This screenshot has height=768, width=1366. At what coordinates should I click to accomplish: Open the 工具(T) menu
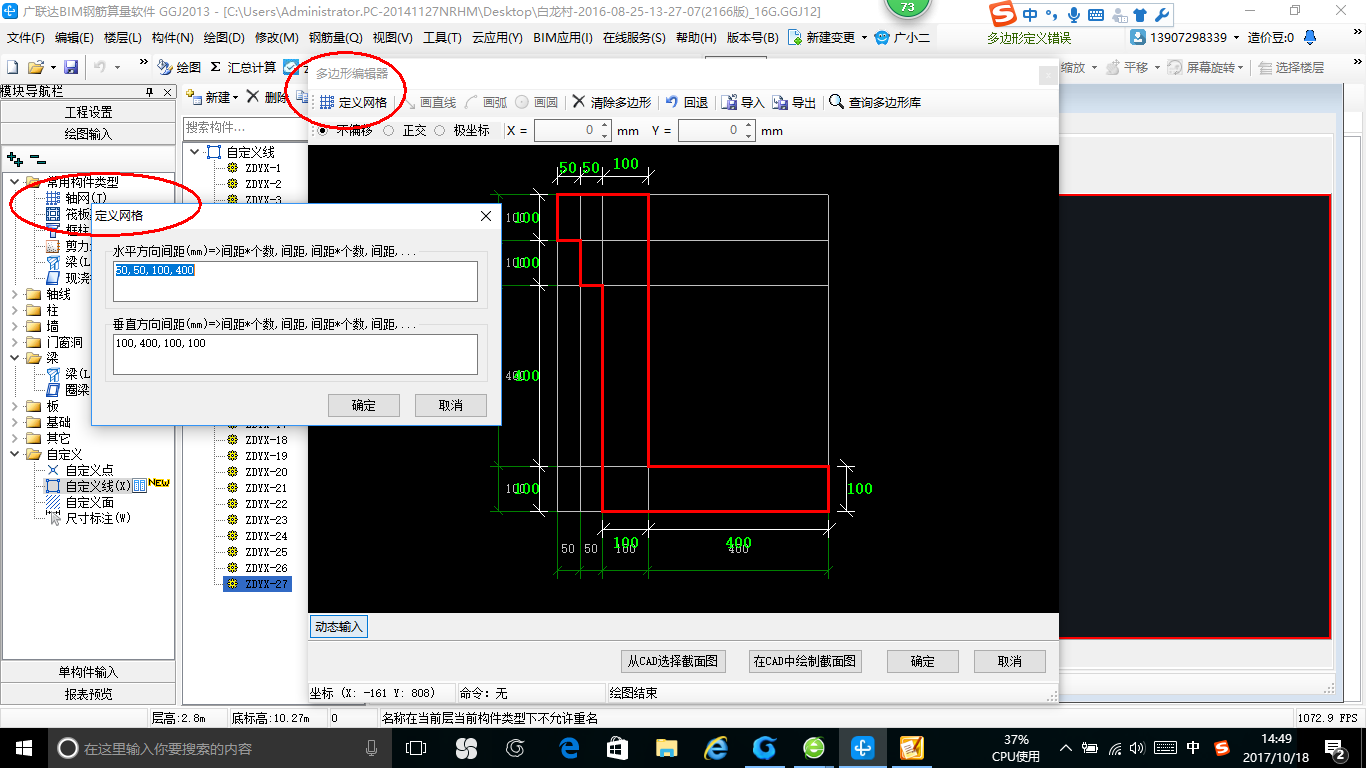pos(442,38)
